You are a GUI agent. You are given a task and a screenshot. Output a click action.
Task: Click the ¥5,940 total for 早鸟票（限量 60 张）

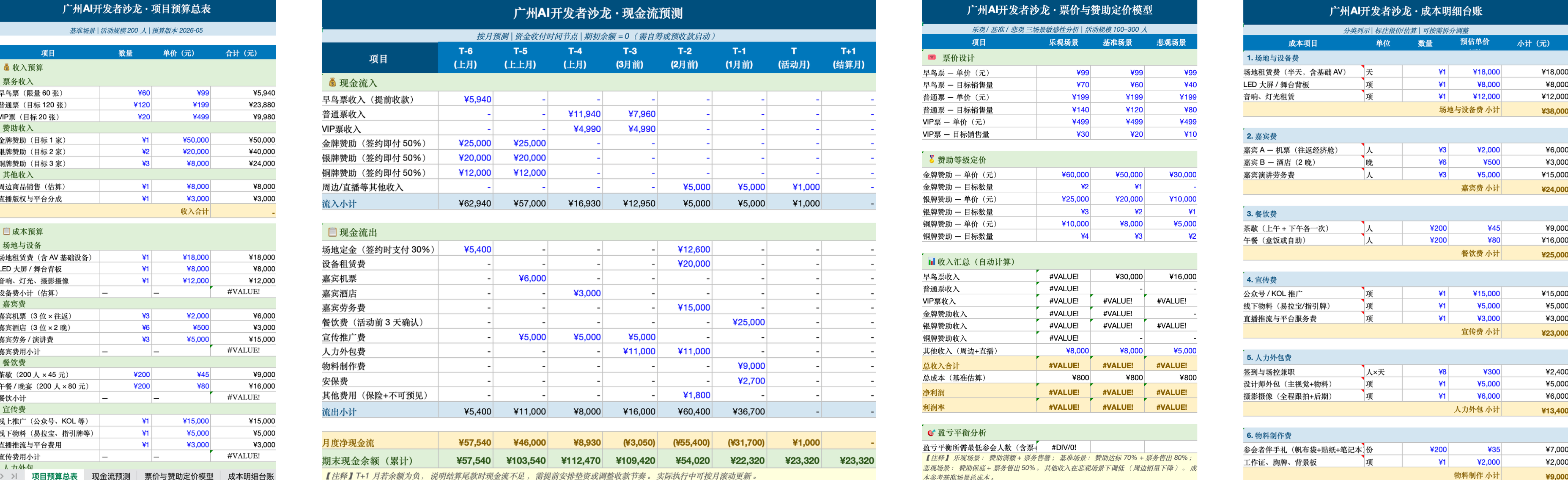(263, 93)
